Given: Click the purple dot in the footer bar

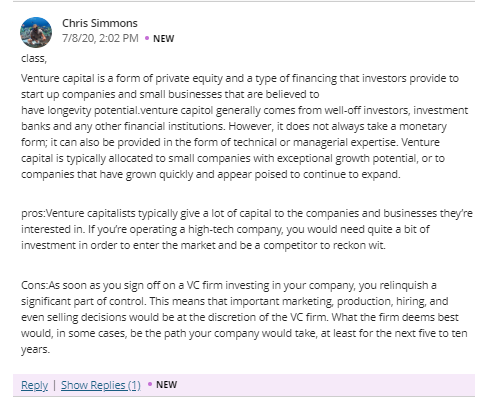Looking at the screenshot, I should (x=150, y=384).
